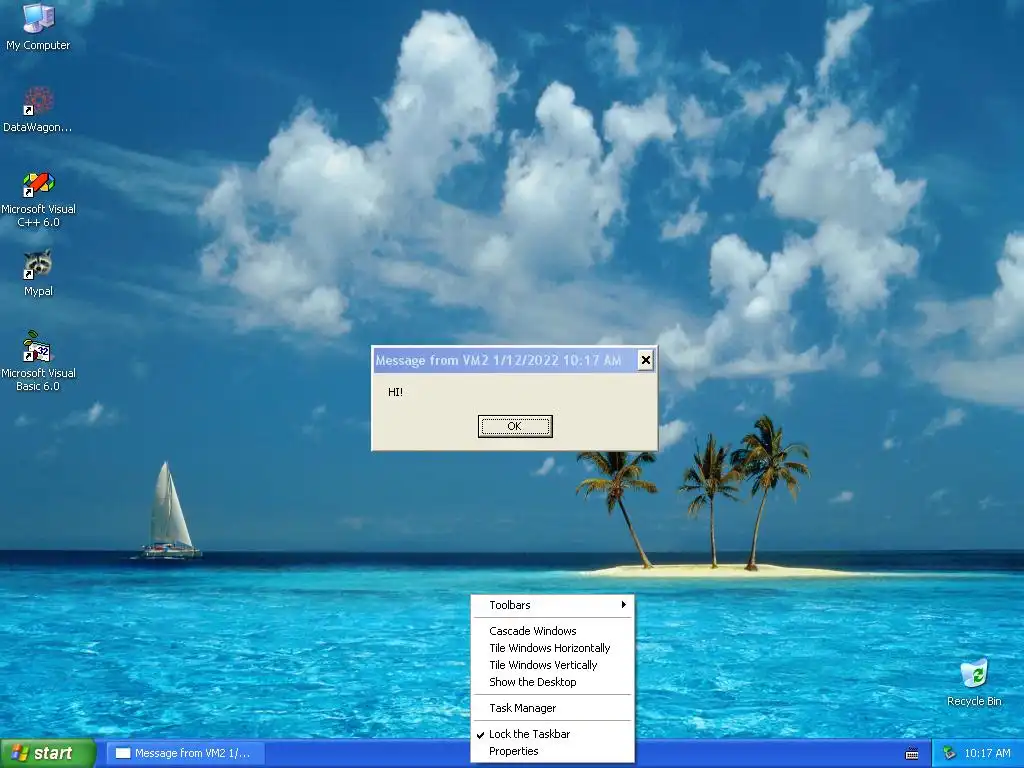Click the network tray icon beside clock

coord(949,754)
